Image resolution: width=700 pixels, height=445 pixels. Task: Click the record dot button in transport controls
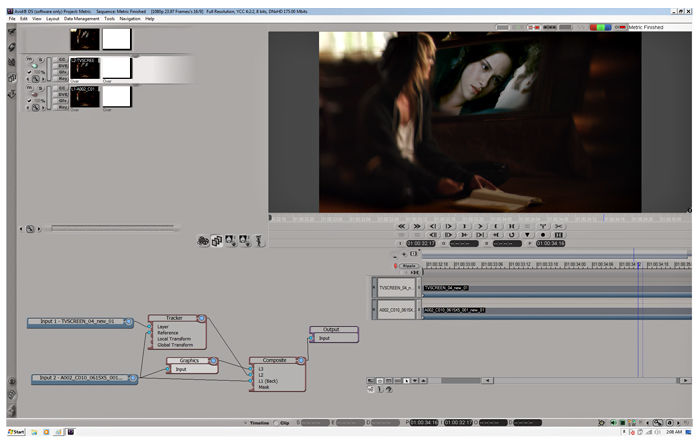(543, 235)
